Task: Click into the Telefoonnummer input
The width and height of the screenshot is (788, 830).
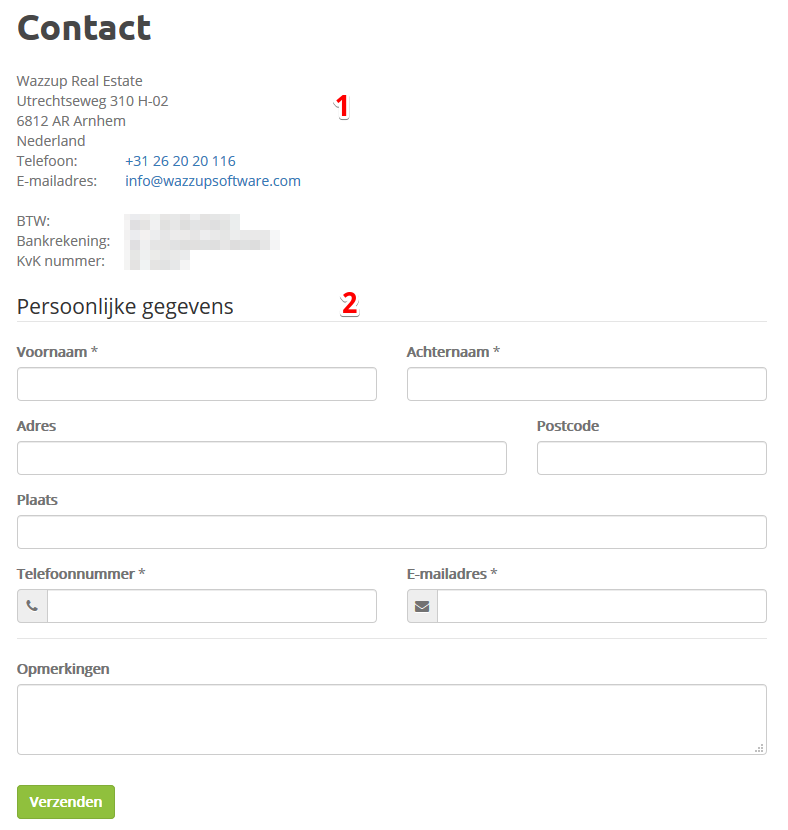Action: [x=212, y=606]
